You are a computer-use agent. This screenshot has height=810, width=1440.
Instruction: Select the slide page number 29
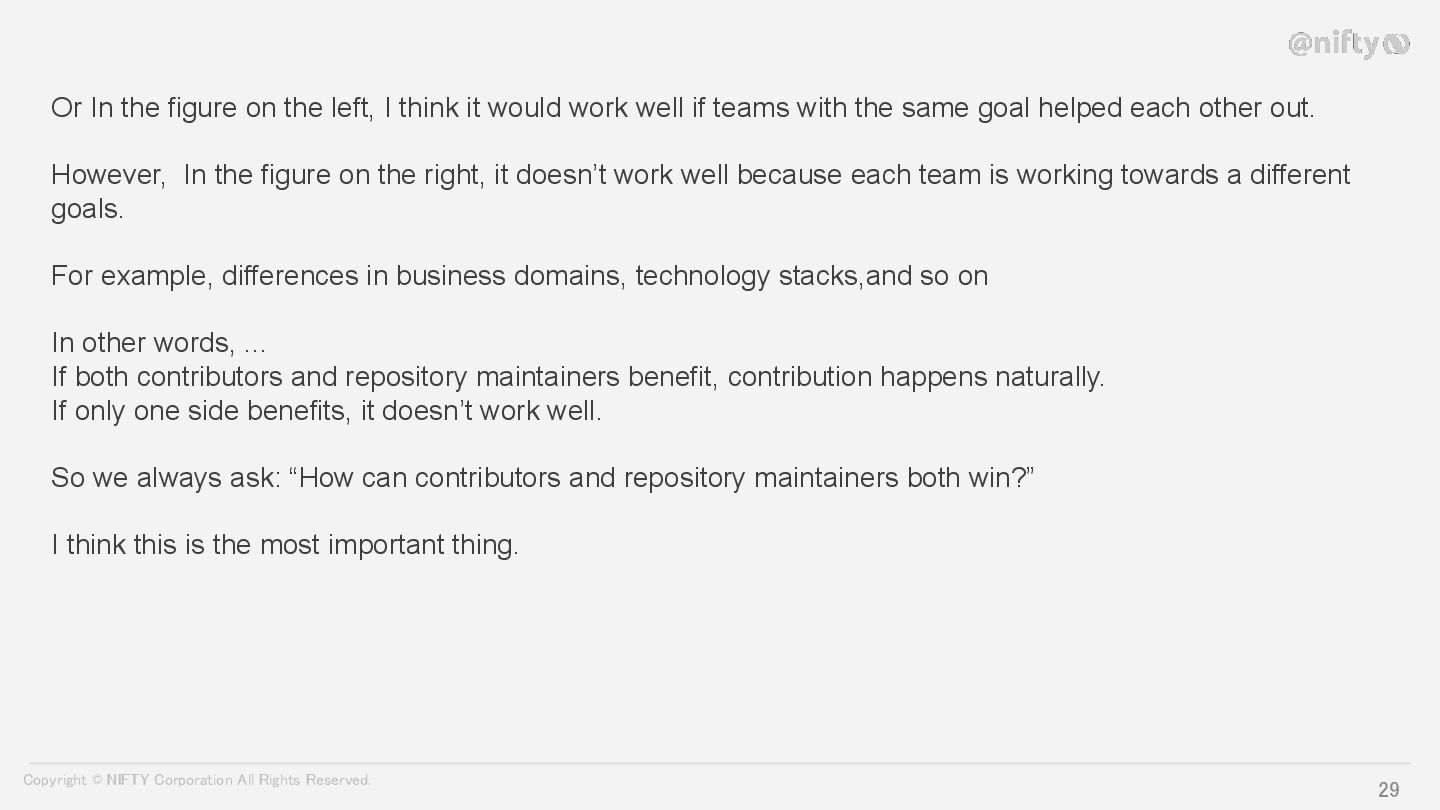pyautogui.click(x=1388, y=790)
